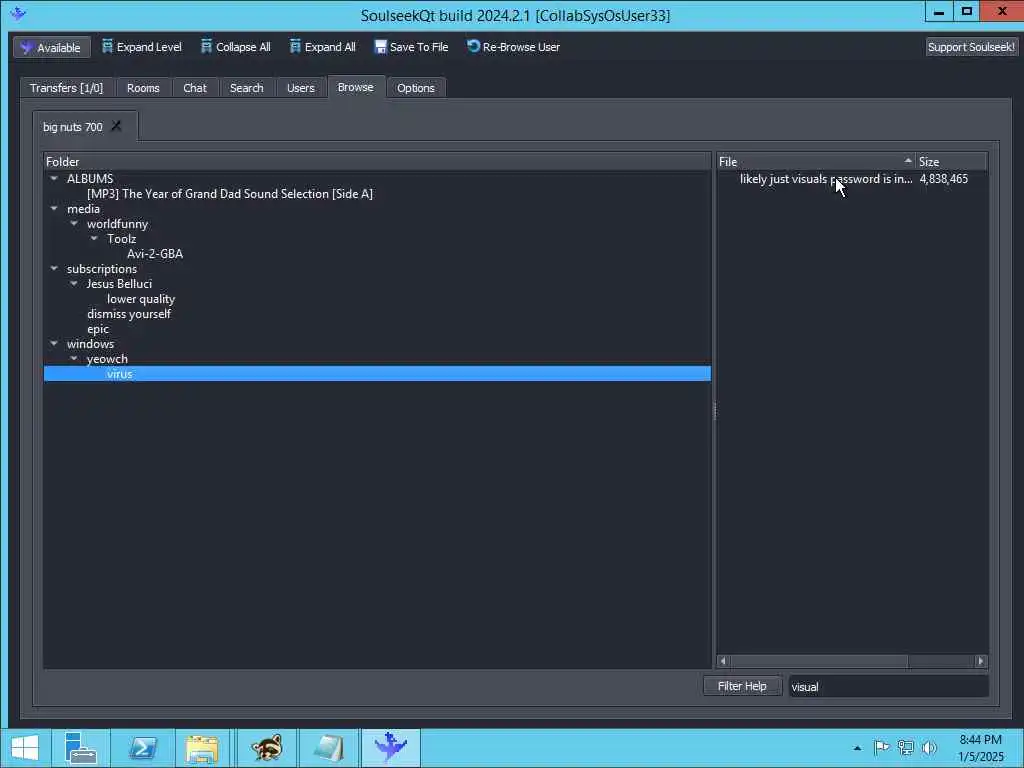Sort by the File column header
Viewport: 1024px width, 768px height.
[x=816, y=161]
